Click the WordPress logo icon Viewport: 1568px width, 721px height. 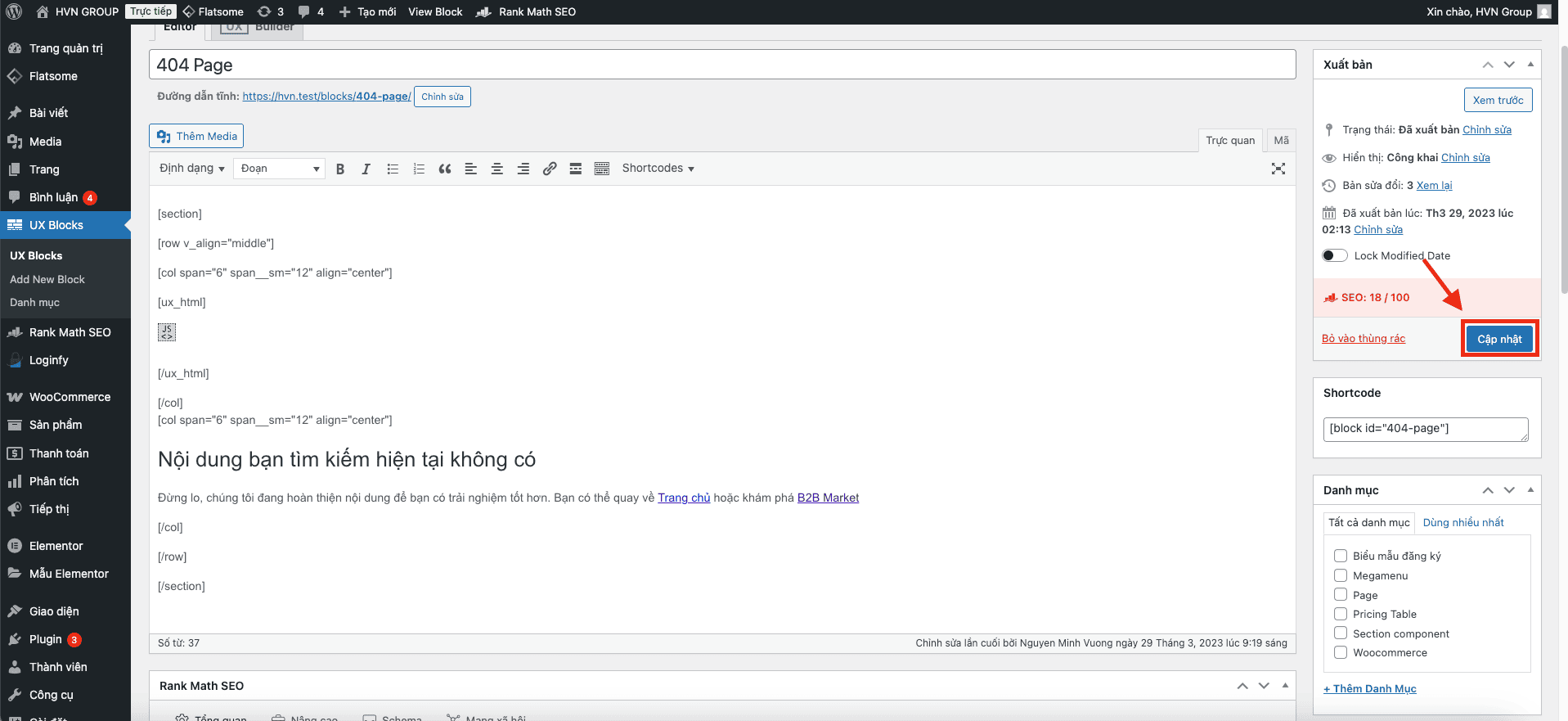point(14,11)
